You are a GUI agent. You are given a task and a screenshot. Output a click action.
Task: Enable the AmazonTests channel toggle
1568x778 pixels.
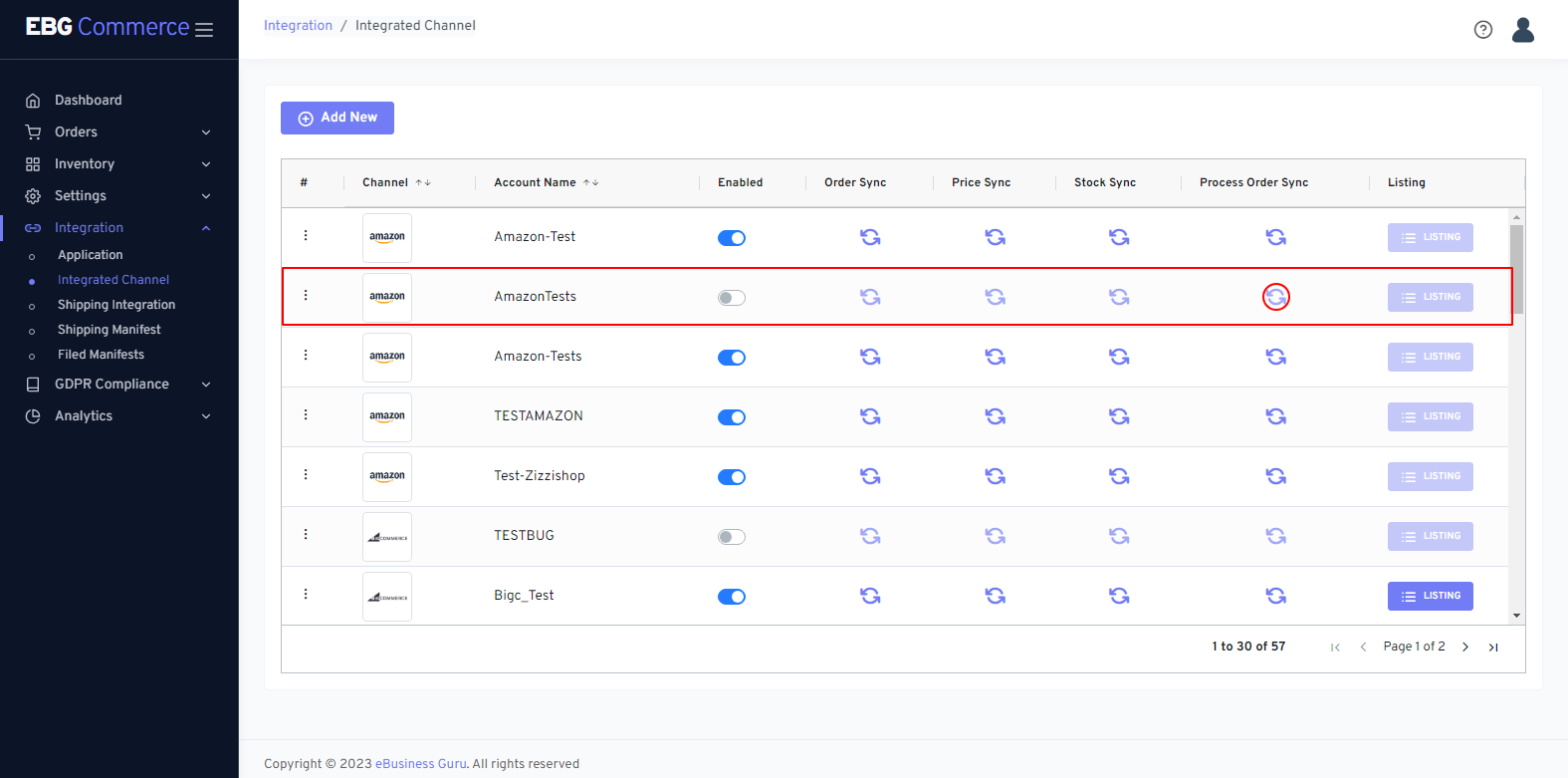[732, 298]
